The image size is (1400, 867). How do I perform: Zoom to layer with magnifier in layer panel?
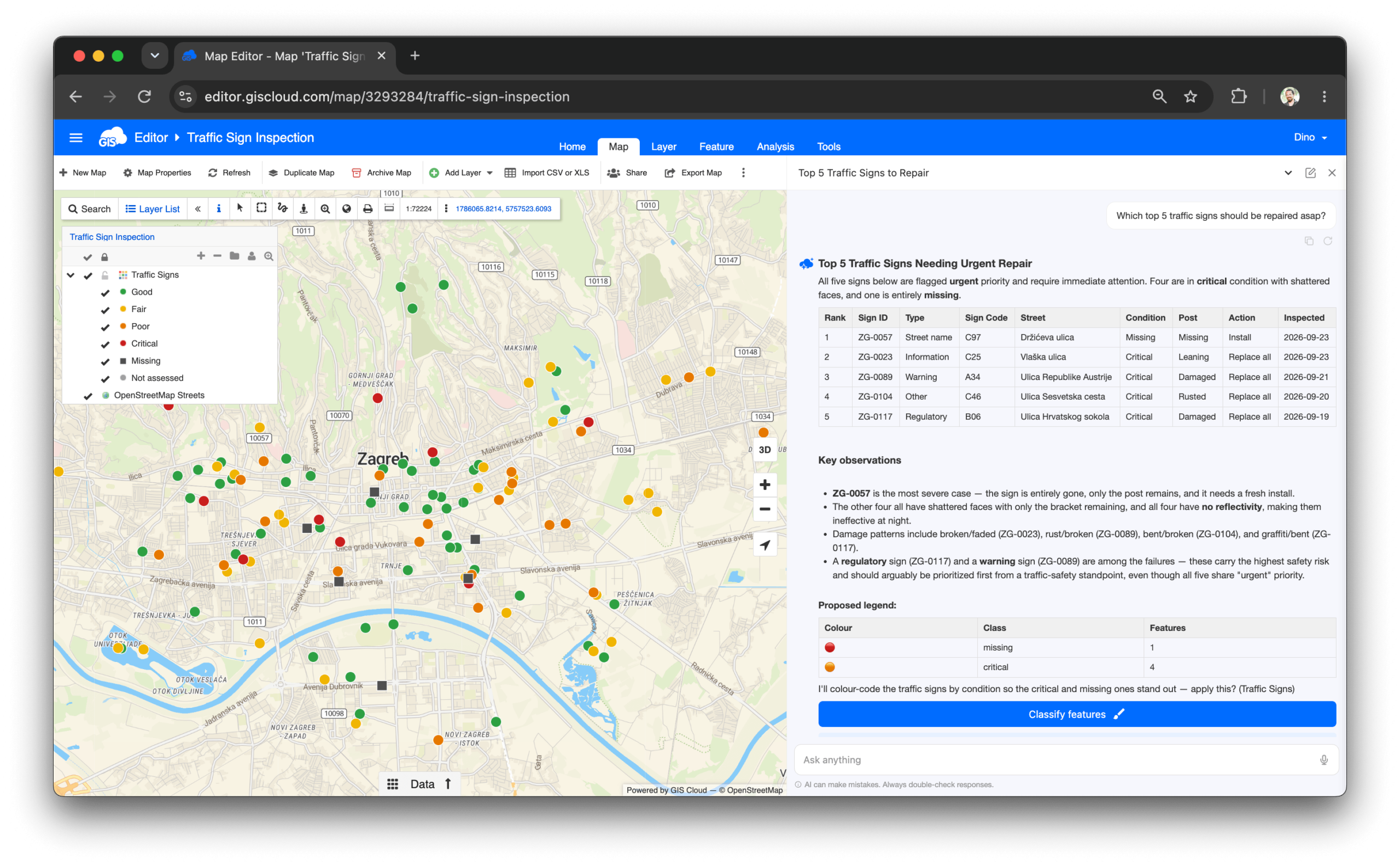click(269, 256)
